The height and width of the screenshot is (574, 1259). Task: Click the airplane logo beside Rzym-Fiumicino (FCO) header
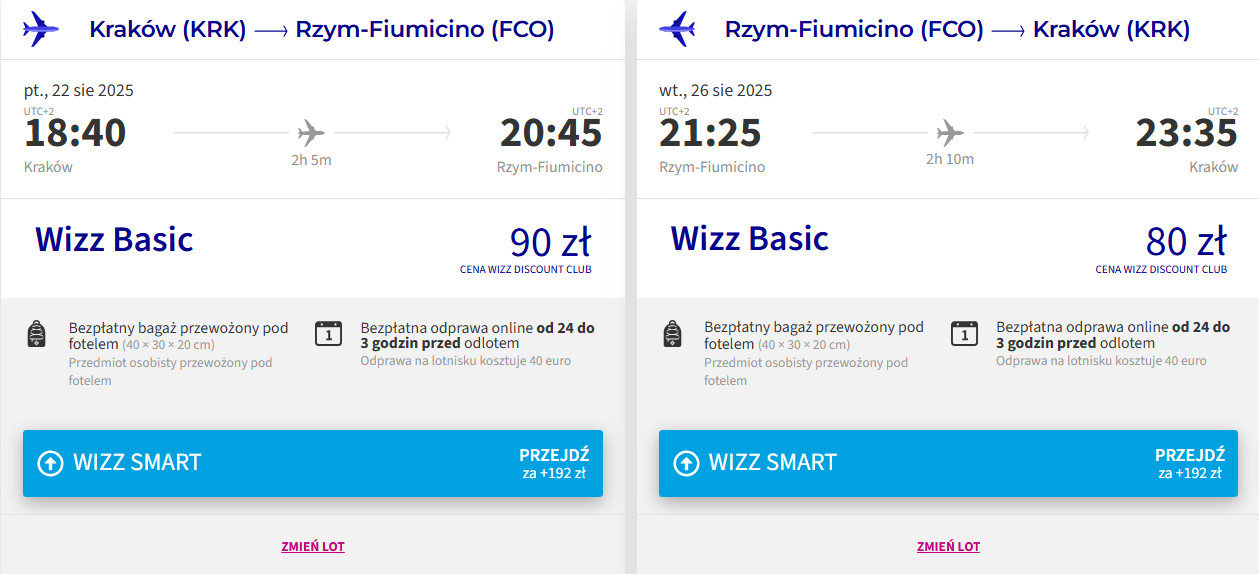tap(677, 29)
